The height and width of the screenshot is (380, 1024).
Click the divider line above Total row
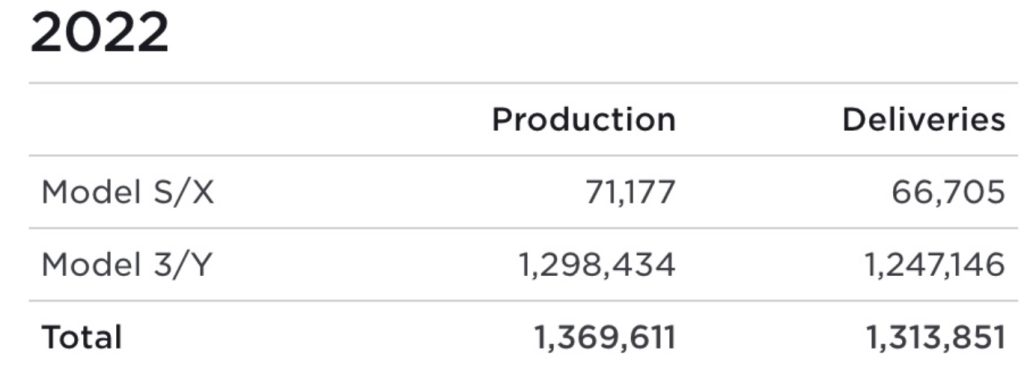[x=523, y=301]
